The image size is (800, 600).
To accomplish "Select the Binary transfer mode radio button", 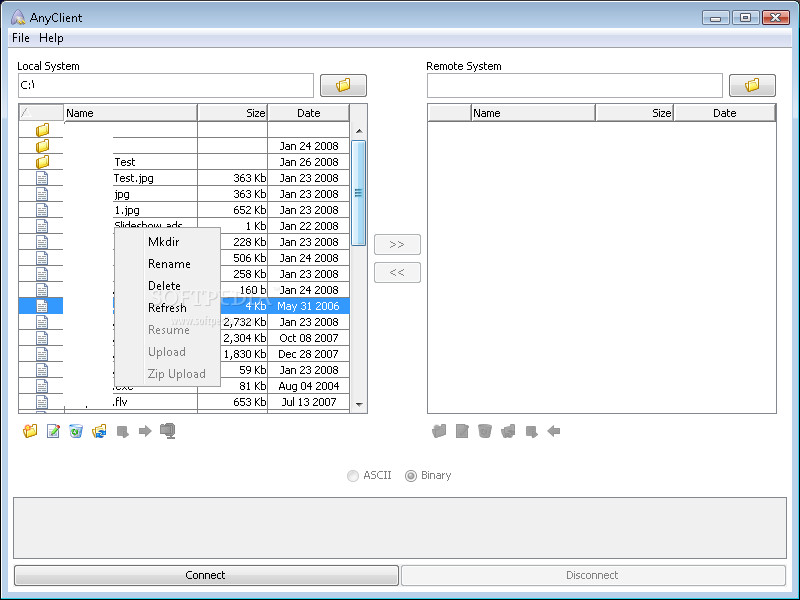I will click(x=411, y=476).
